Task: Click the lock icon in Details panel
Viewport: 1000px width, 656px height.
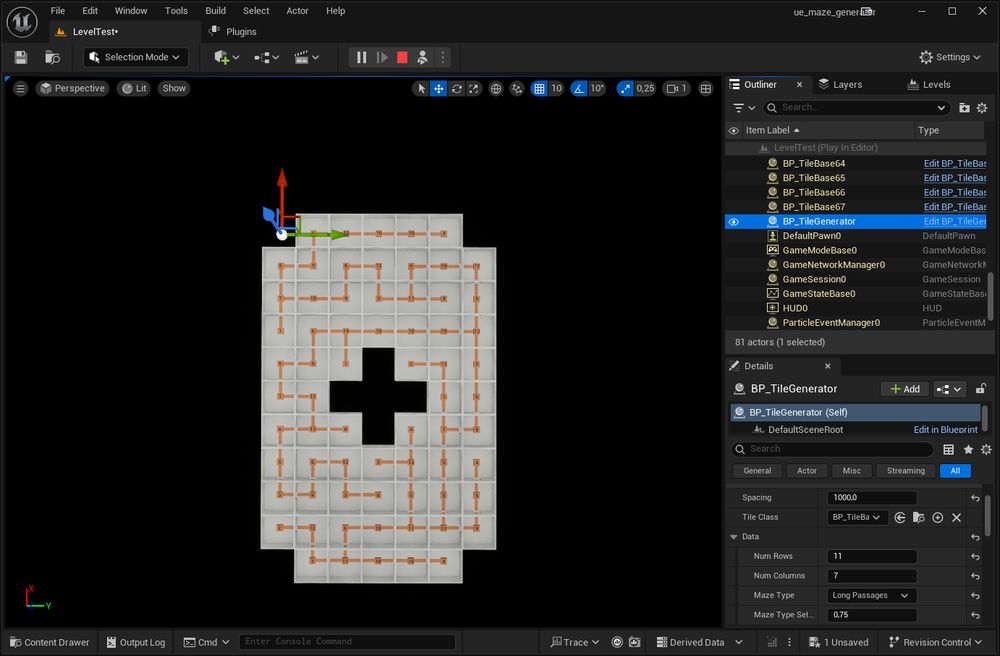Action: 981,389
